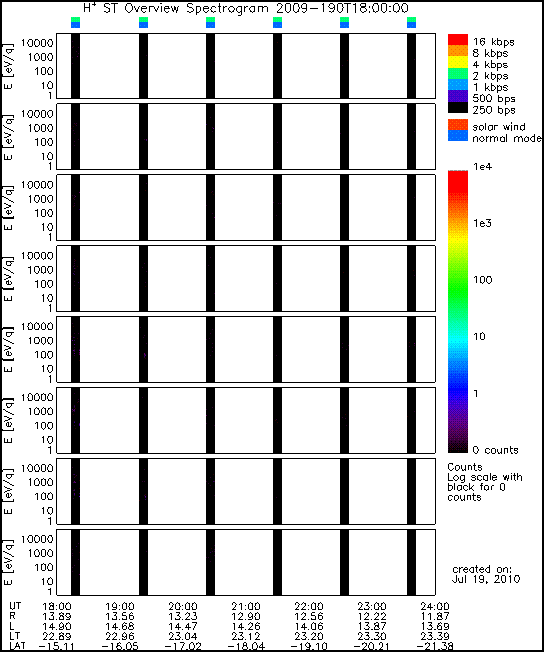This screenshot has height=652, width=544.
Task: Click the '24:00' UT time label
Action: coord(435,607)
